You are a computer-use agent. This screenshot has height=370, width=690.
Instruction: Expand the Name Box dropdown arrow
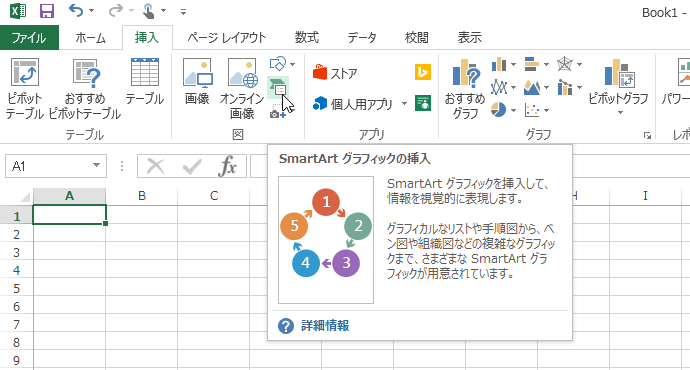click(x=96, y=166)
